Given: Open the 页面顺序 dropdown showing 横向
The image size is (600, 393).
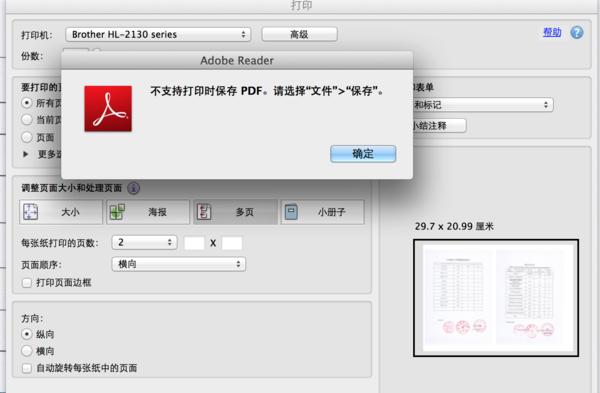Looking at the screenshot, I should click(x=179, y=264).
